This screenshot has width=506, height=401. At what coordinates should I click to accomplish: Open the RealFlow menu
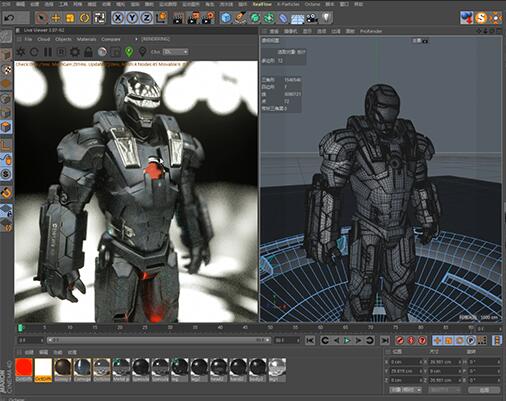pos(262,4)
